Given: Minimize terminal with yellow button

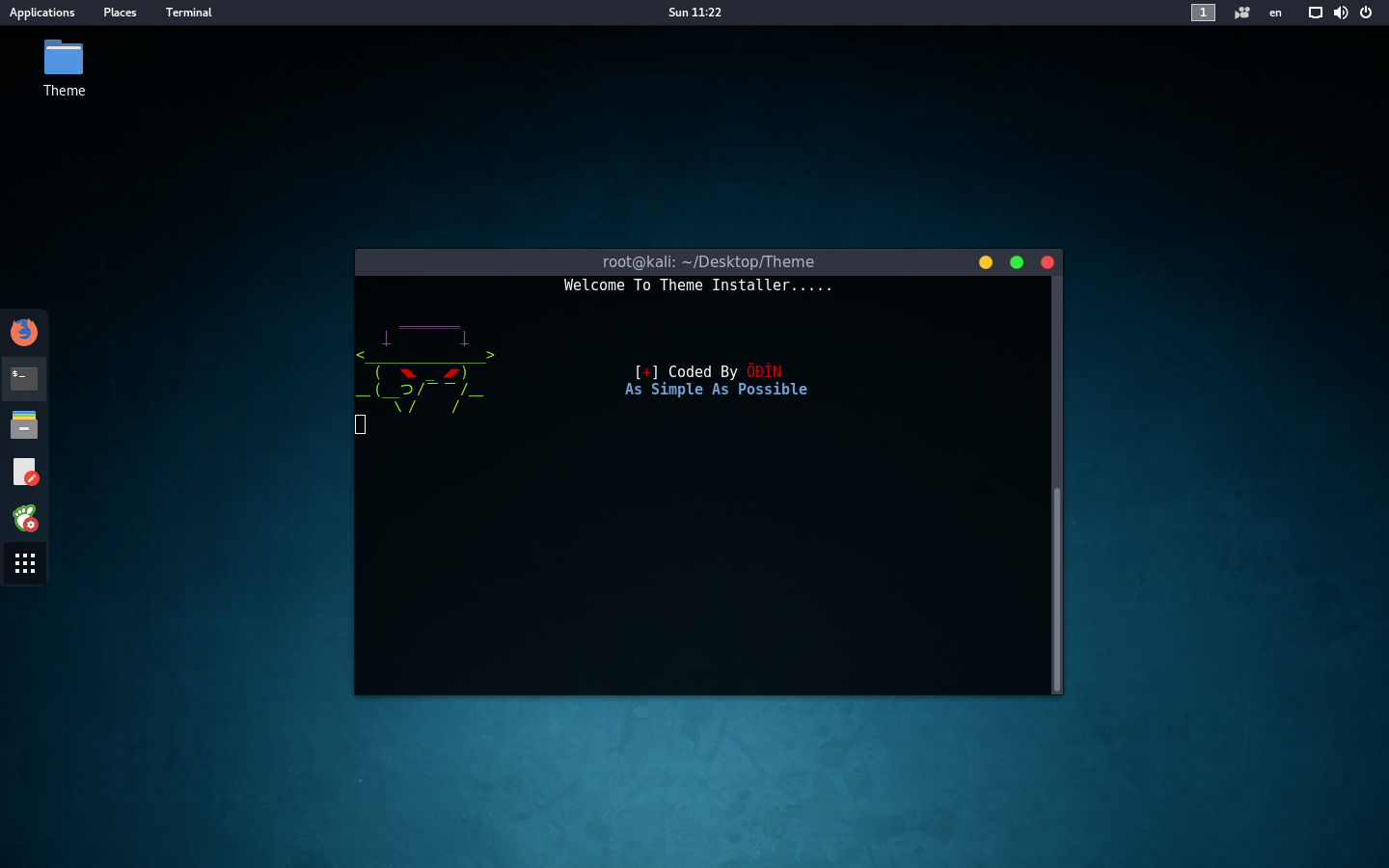Looking at the screenshot, I should [x=986, y=262].
